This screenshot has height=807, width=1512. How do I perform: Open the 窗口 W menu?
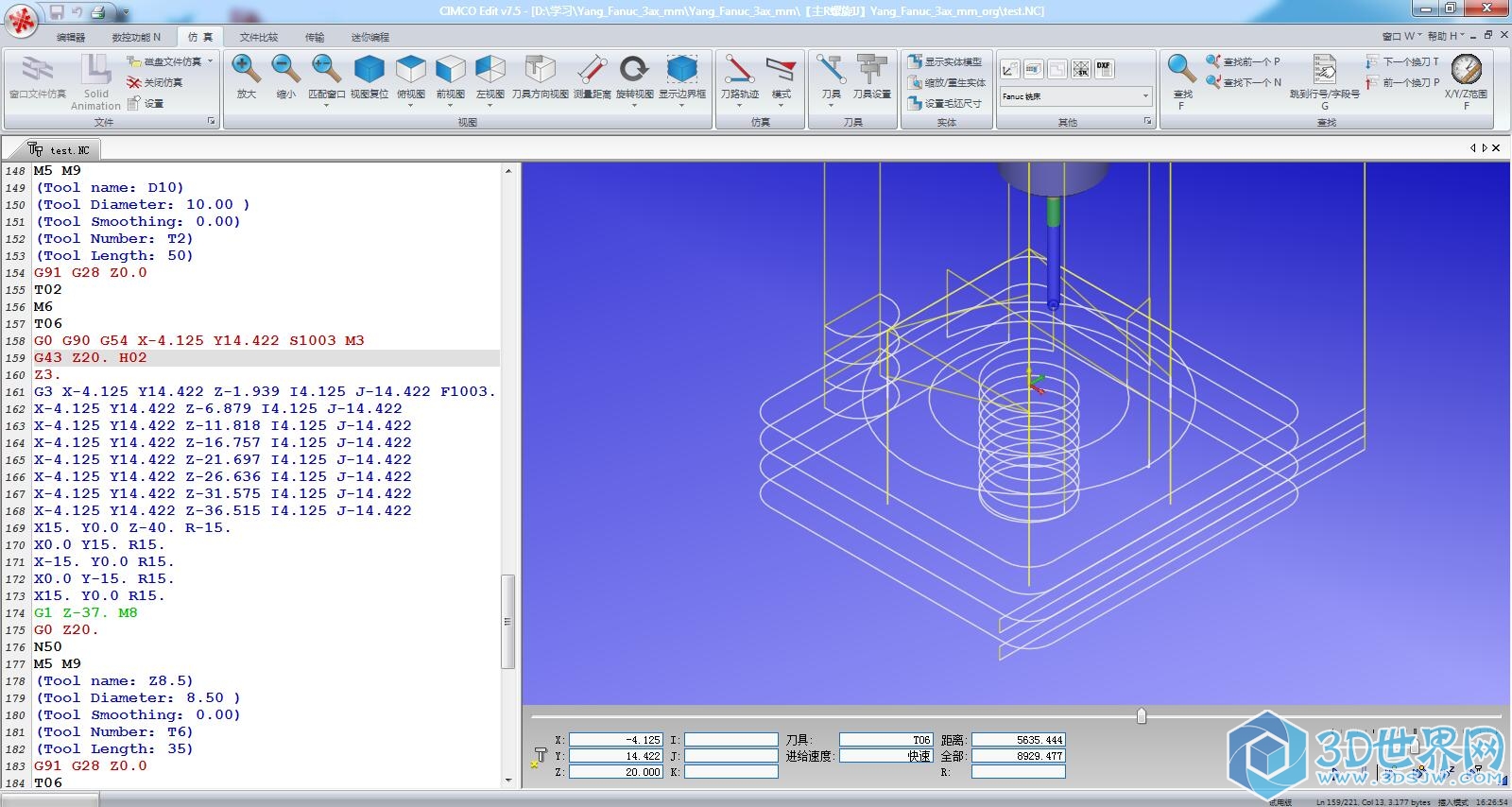click(x=1401, y=36)
